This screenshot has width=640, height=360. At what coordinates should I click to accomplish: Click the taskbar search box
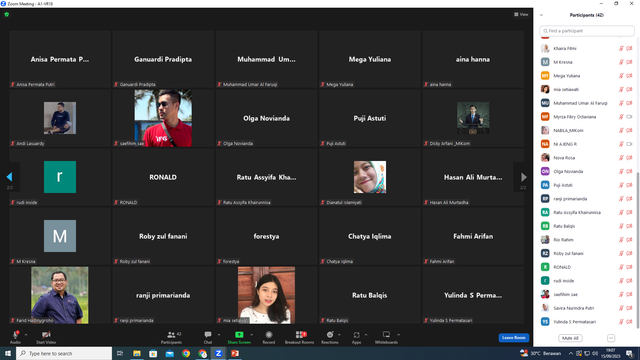click(x=64, y=353)
